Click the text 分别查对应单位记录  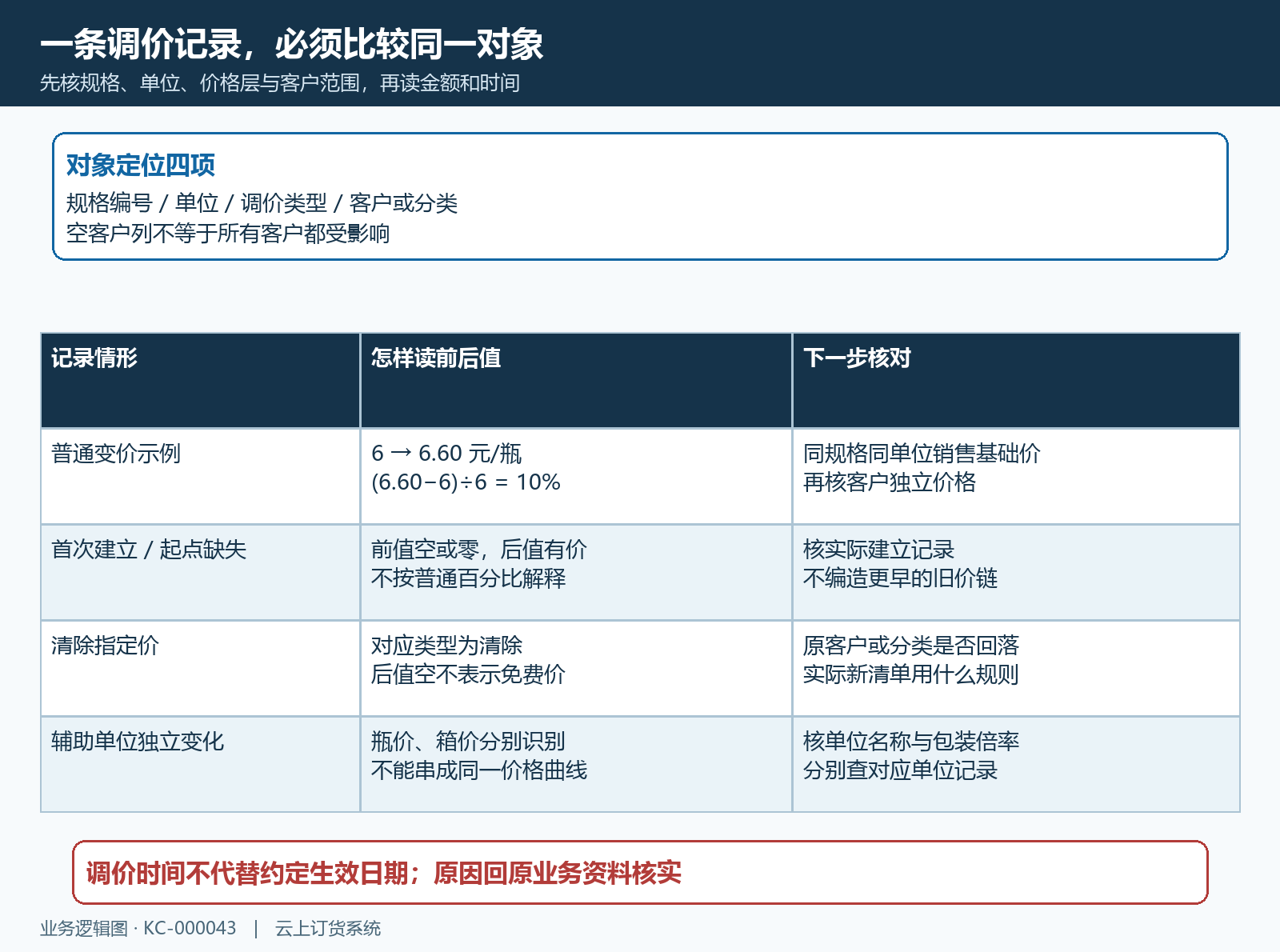pos(900,770)
